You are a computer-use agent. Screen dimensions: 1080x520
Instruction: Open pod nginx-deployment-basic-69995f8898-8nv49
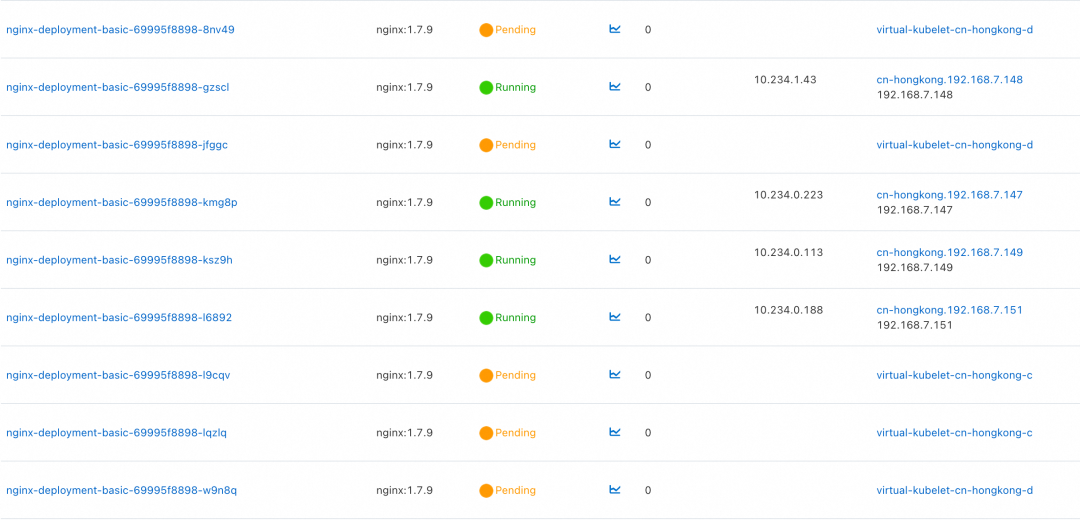tap(120, 30)
